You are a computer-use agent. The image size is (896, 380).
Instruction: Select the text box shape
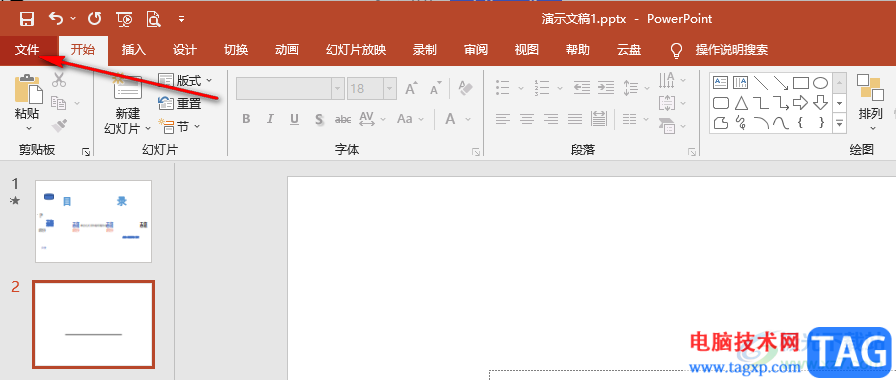click(x=720, y=83)
